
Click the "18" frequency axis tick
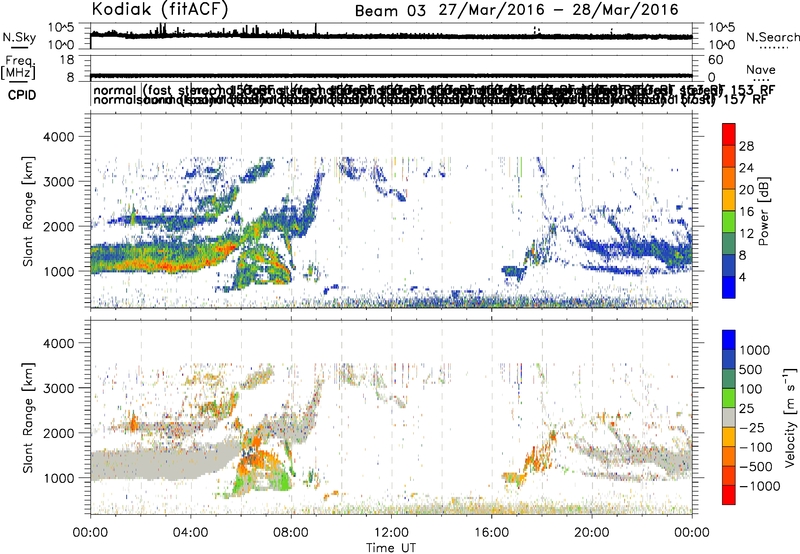pos(67,60)
